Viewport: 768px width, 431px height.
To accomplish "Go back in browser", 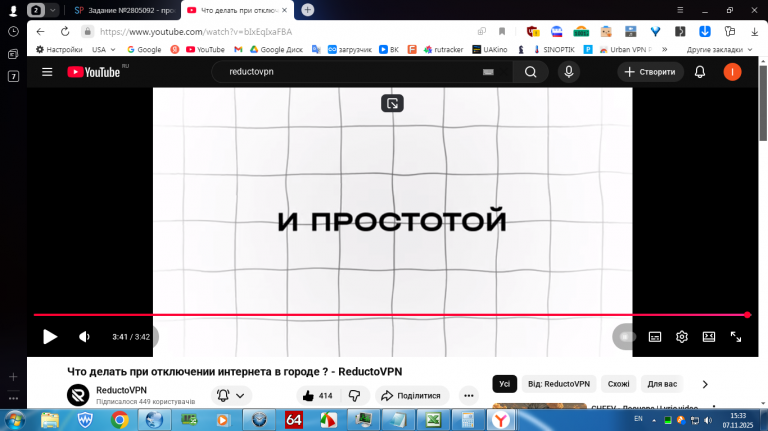I will click(x=40, y=32).
